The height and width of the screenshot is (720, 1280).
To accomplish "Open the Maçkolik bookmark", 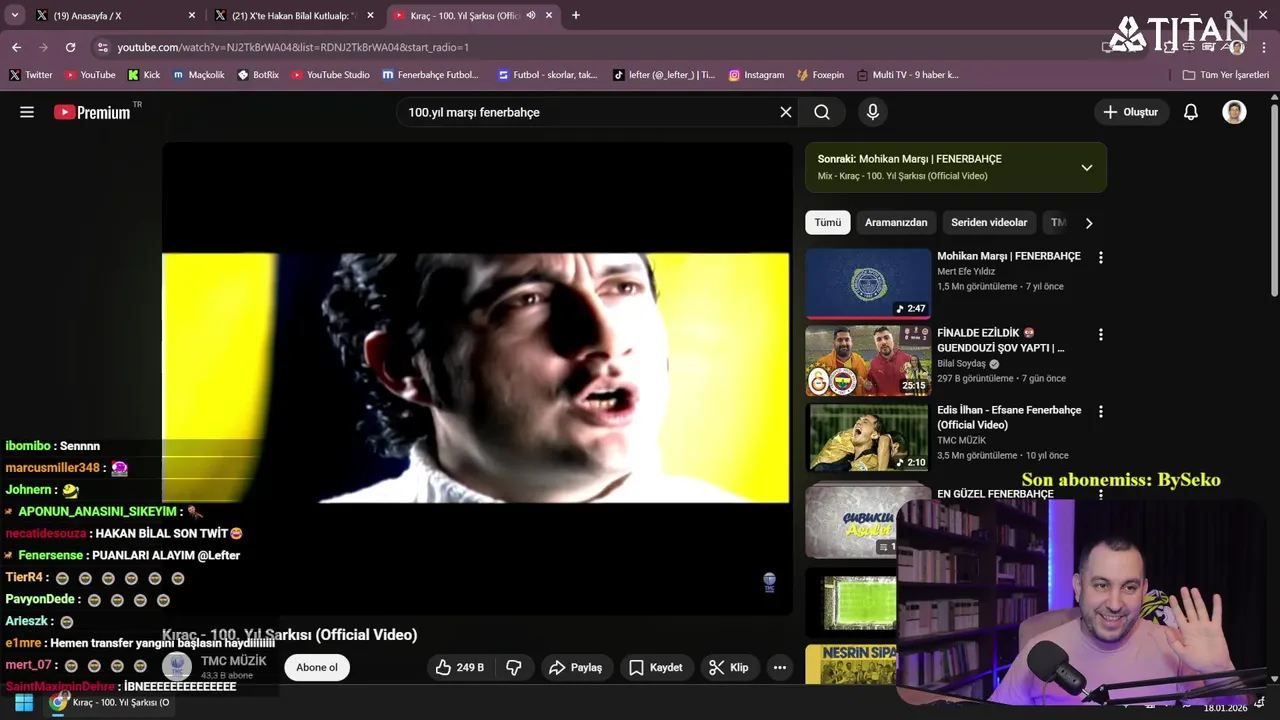I will [x=198, y=75].
